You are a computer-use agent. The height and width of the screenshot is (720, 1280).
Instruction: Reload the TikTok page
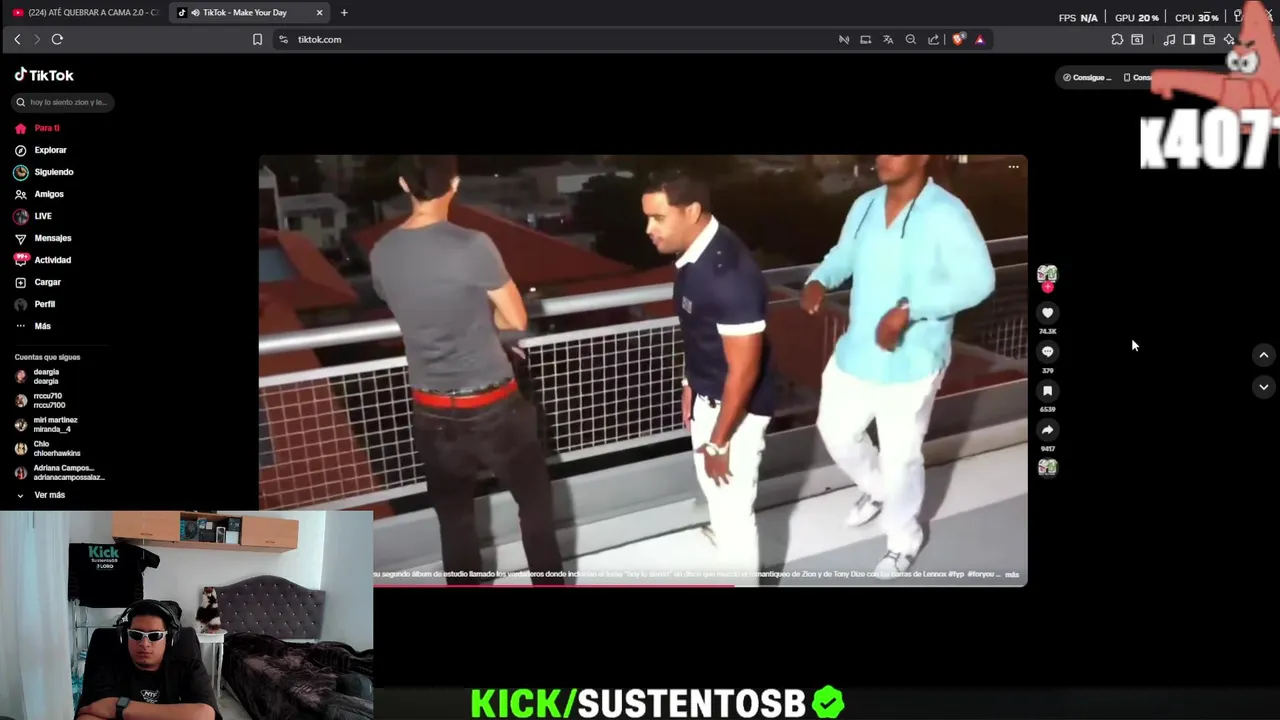(57, 39)
